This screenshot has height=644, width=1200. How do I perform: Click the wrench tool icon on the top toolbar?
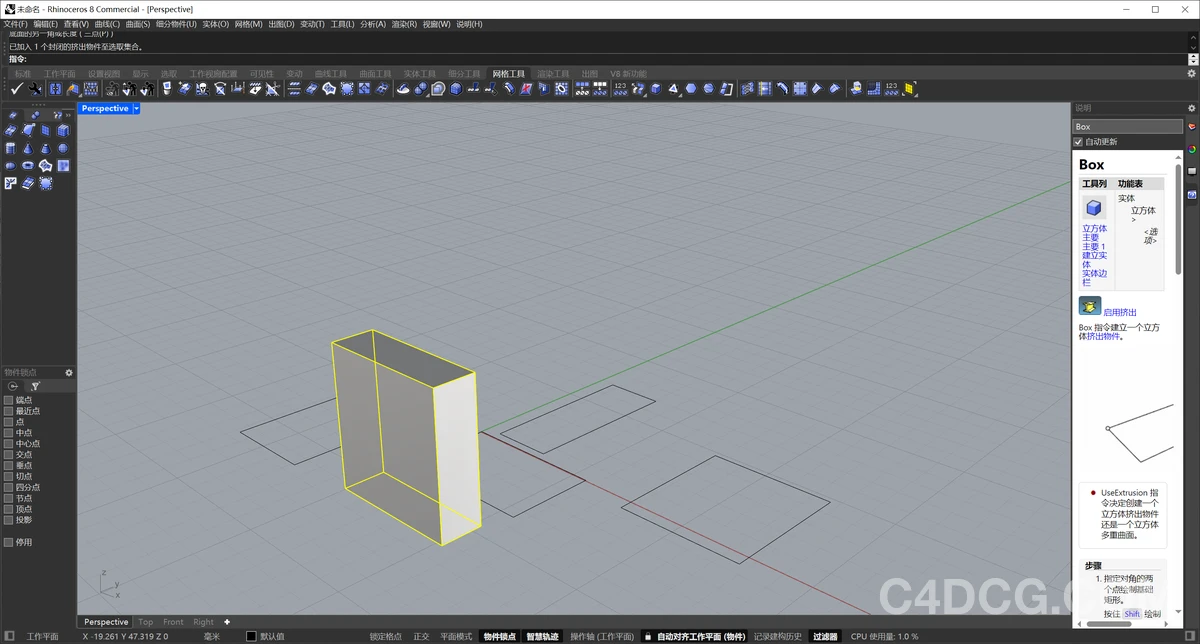35,88
